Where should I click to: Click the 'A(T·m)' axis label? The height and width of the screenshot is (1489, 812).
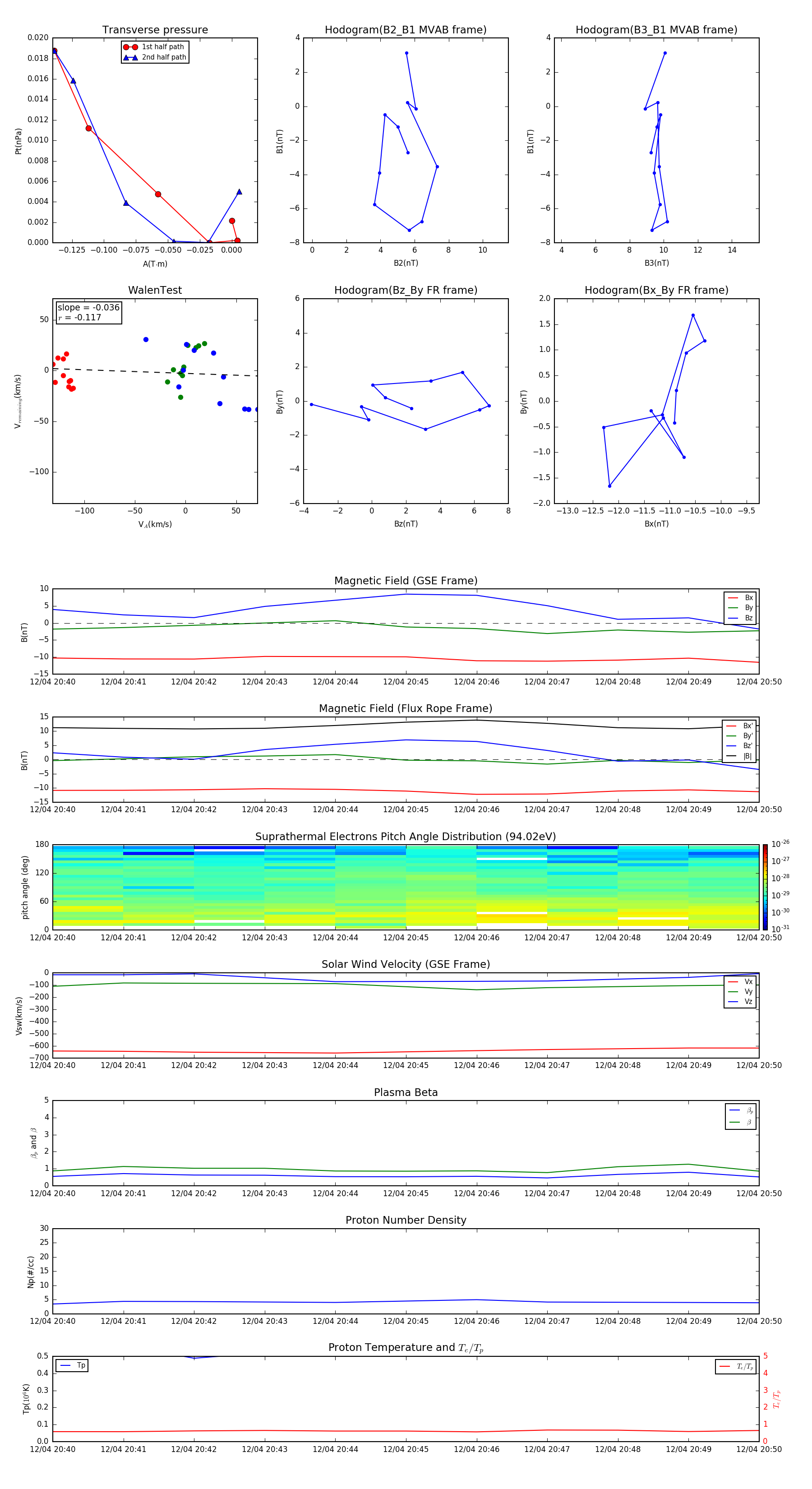tap(155, 264)
